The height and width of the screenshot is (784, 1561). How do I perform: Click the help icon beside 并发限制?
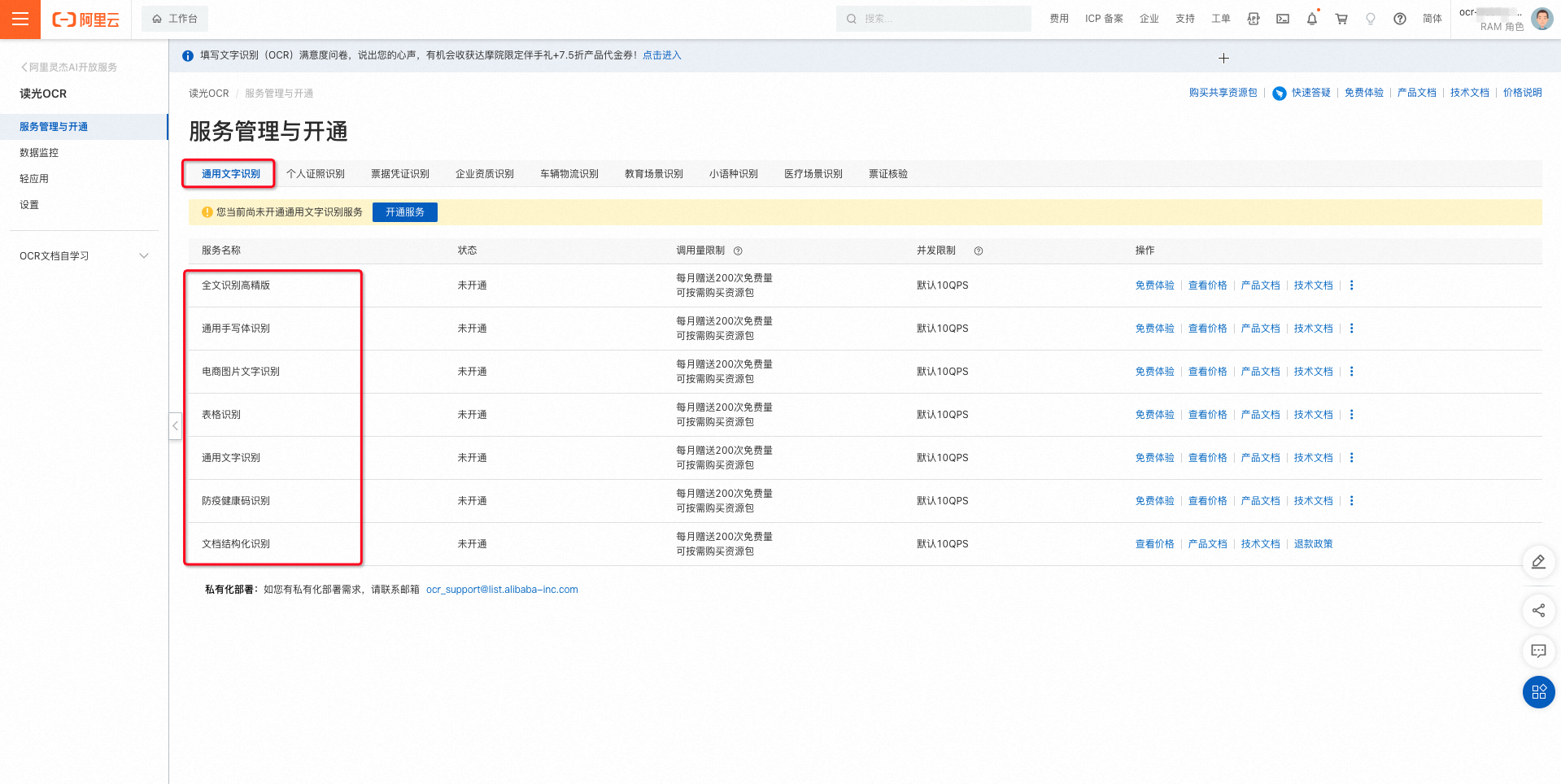[x=979, y=251]
